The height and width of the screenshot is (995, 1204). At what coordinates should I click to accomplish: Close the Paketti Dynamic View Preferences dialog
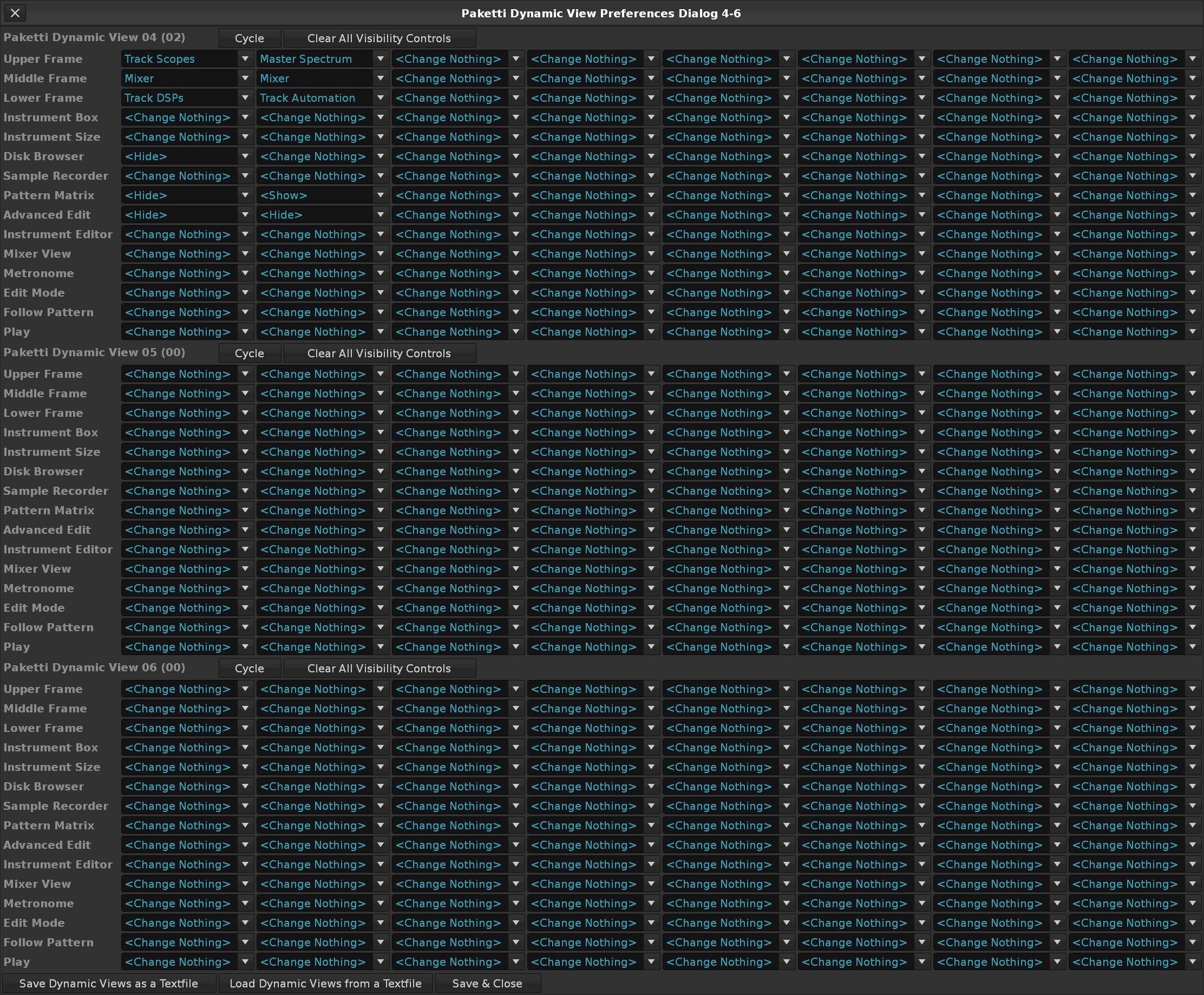(x=16, y=13)
